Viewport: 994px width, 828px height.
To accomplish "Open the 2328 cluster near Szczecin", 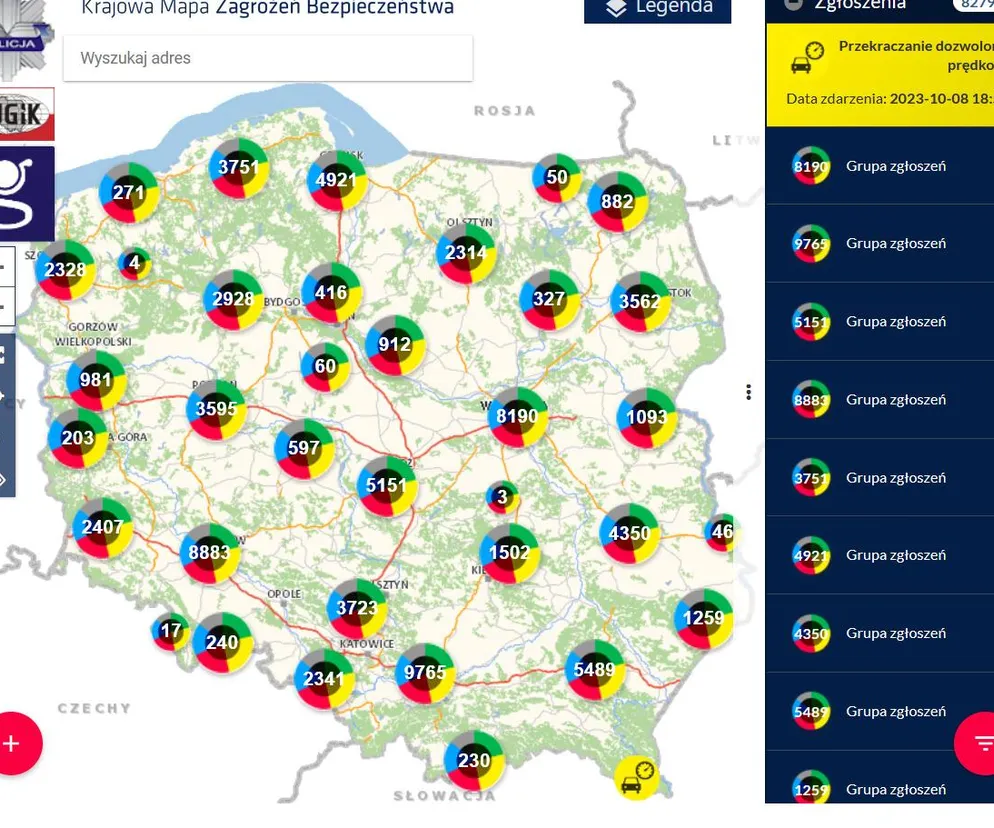I will (x=65, y=270).
